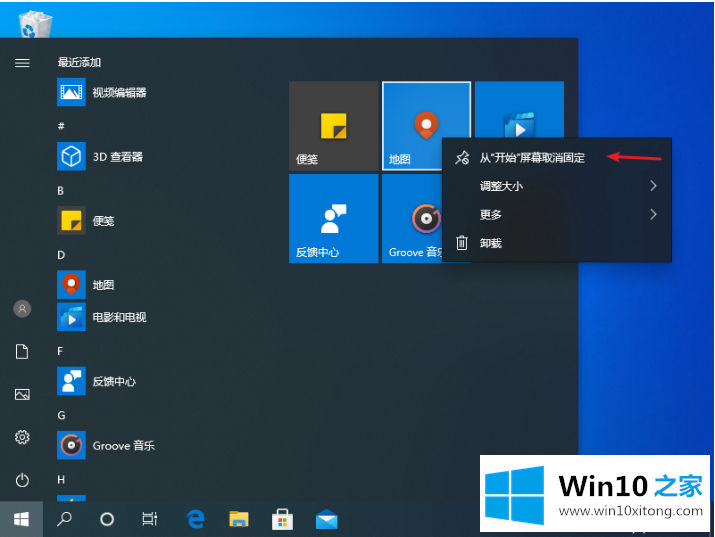This screenshot has width=715, height=537.
Task: Click the F letter group header
Action: 60,351
